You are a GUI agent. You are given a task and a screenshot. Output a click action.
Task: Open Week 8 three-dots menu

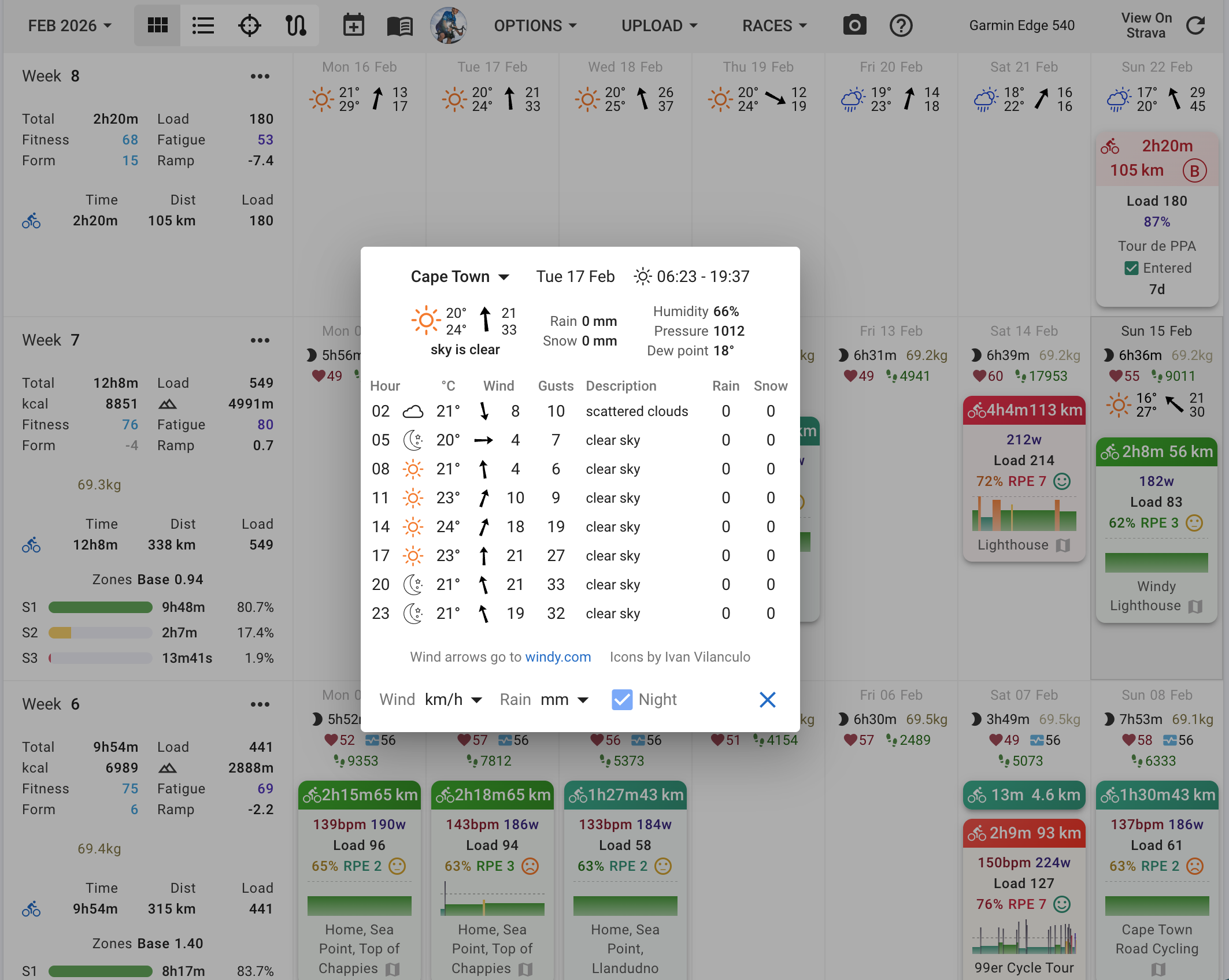[260, 76]
